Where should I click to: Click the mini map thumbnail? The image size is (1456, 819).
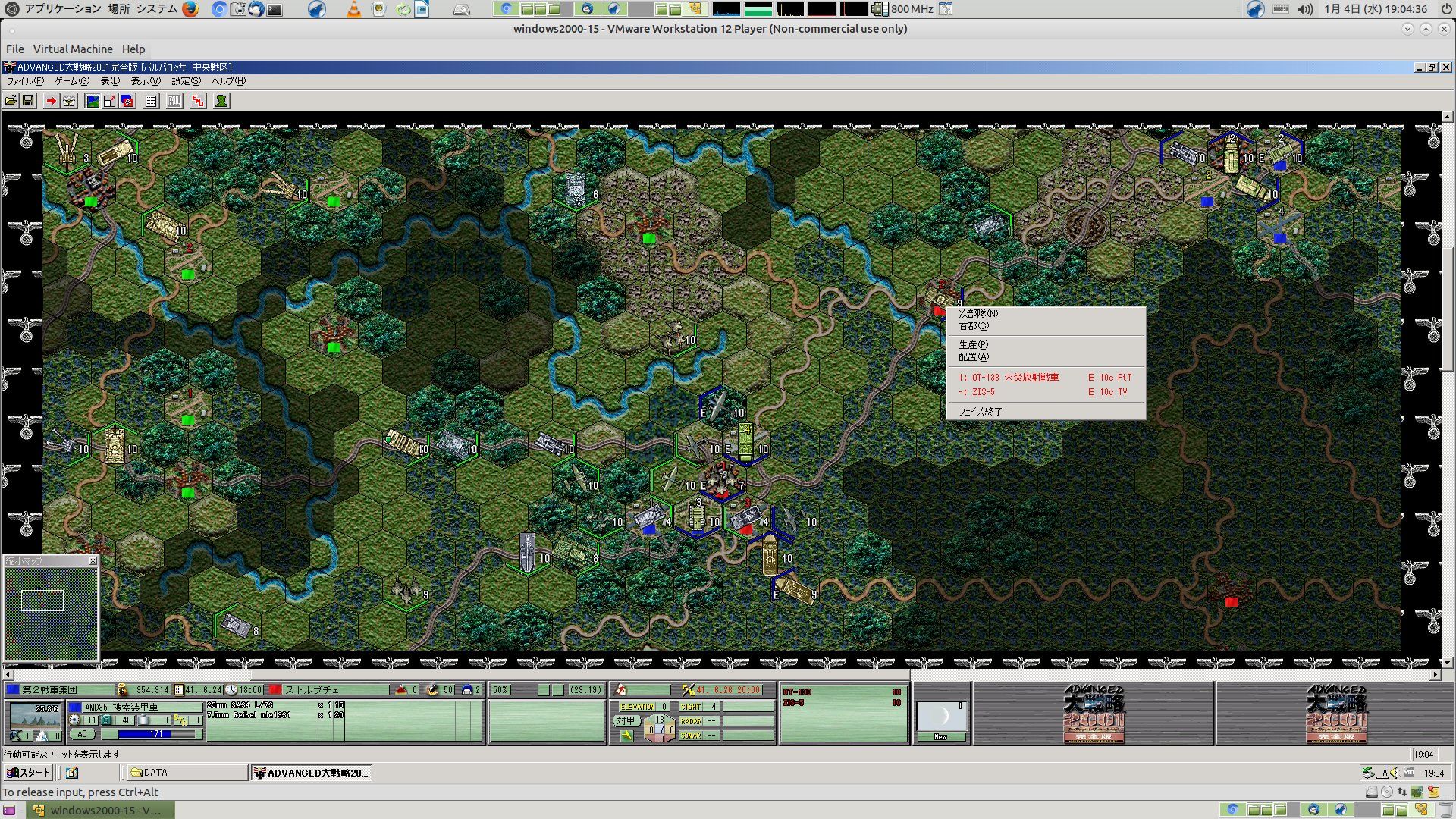52,613
